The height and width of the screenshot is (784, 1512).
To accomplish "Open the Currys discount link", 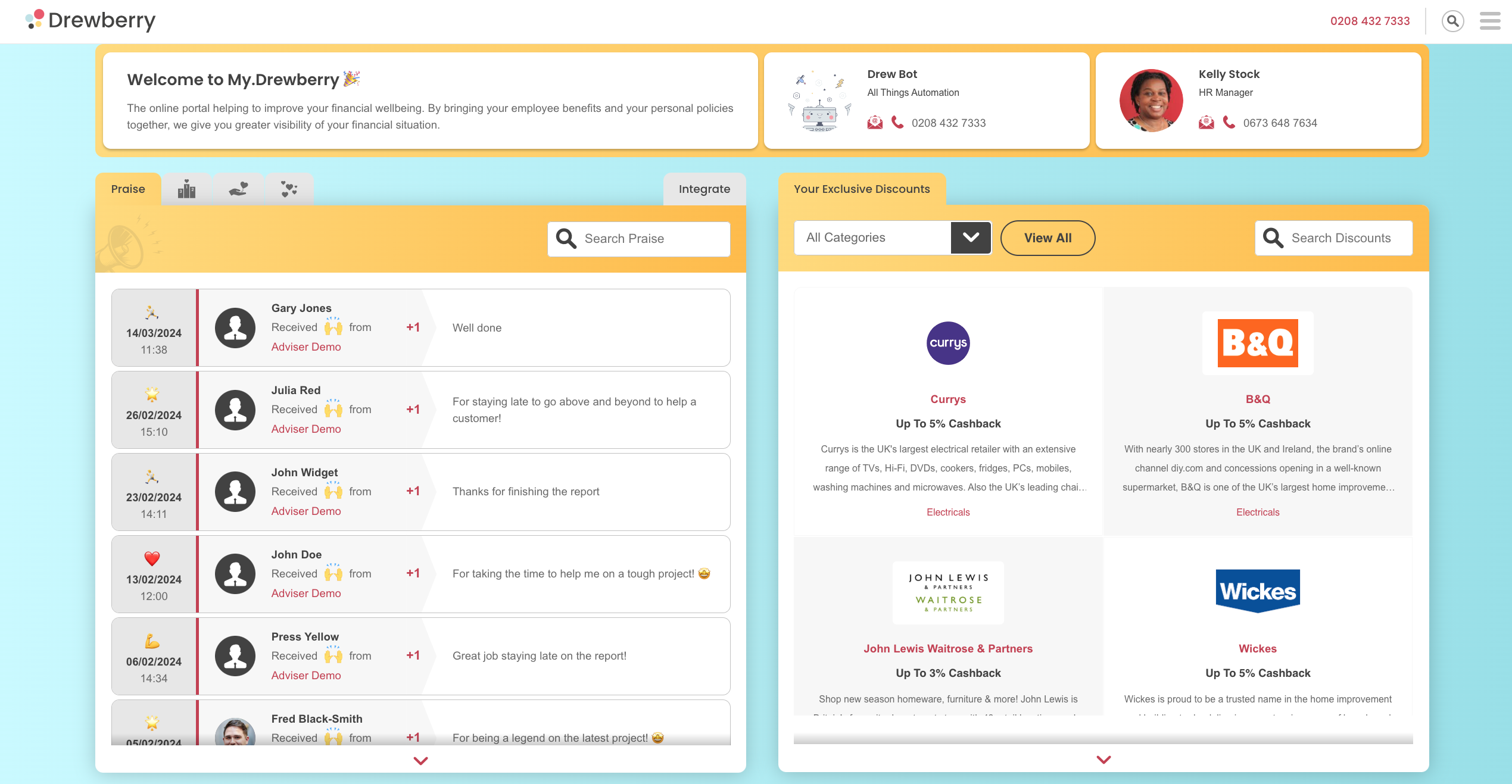I will pyautogui.click(x=948, y=399).
